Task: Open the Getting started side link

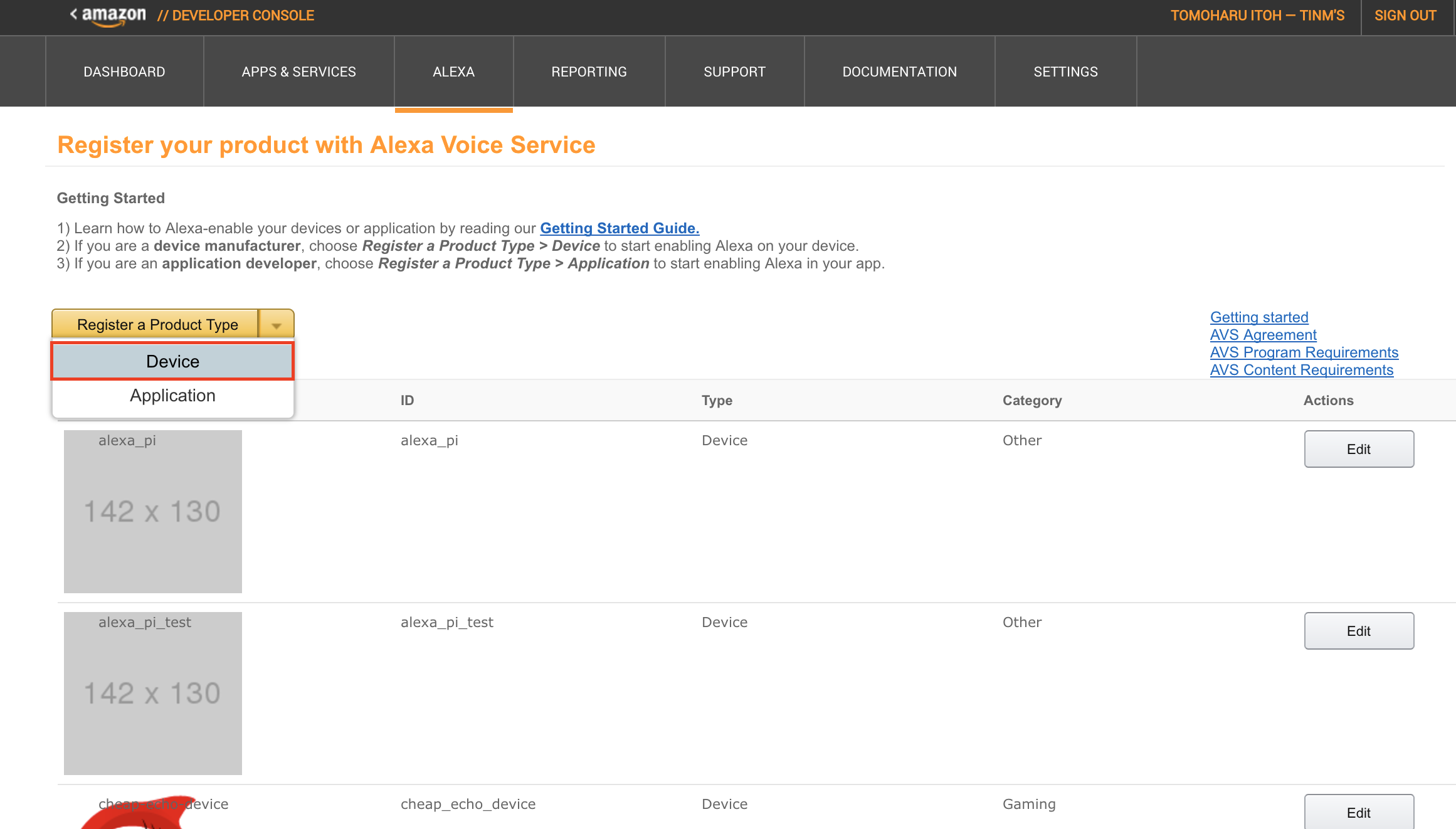Action: [1259, 317]
